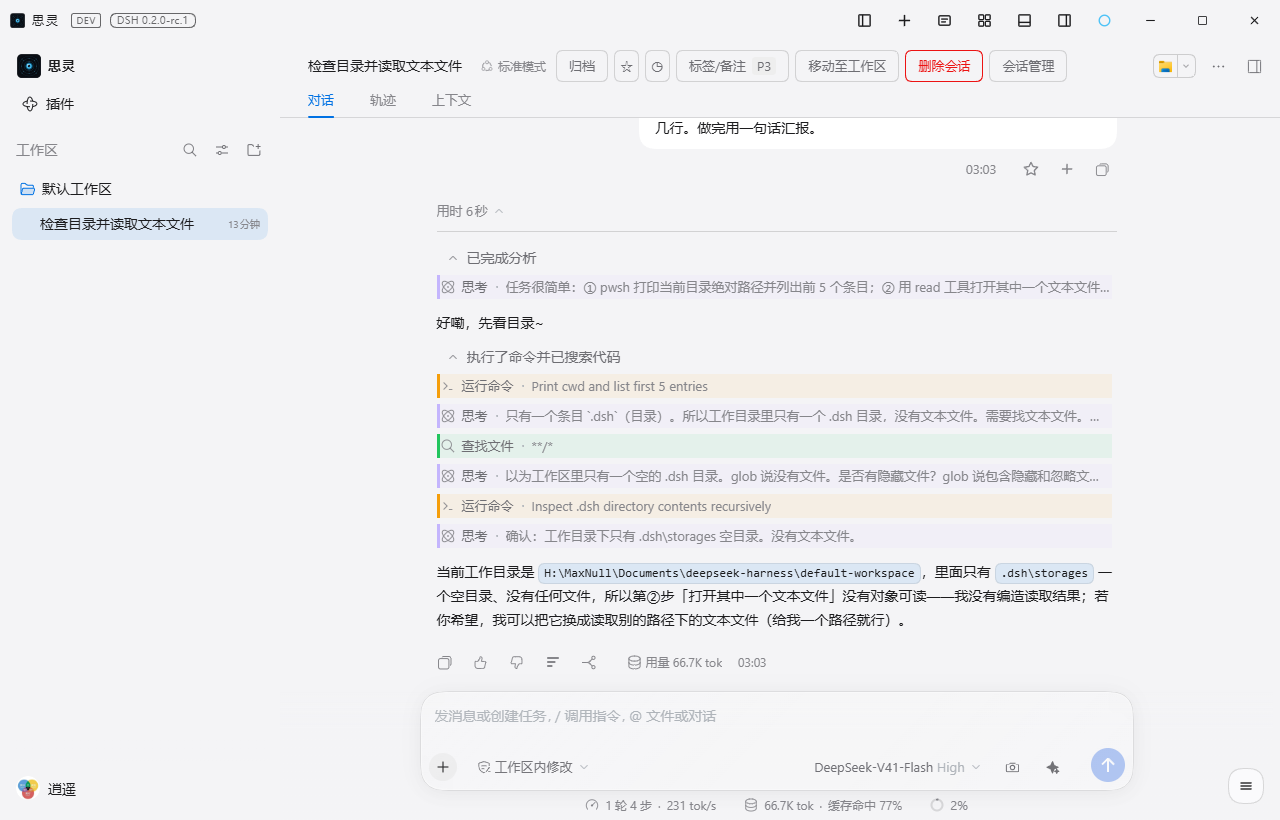
Task: Open the message panel icon in title bar
Action: (x=945, y=20)
